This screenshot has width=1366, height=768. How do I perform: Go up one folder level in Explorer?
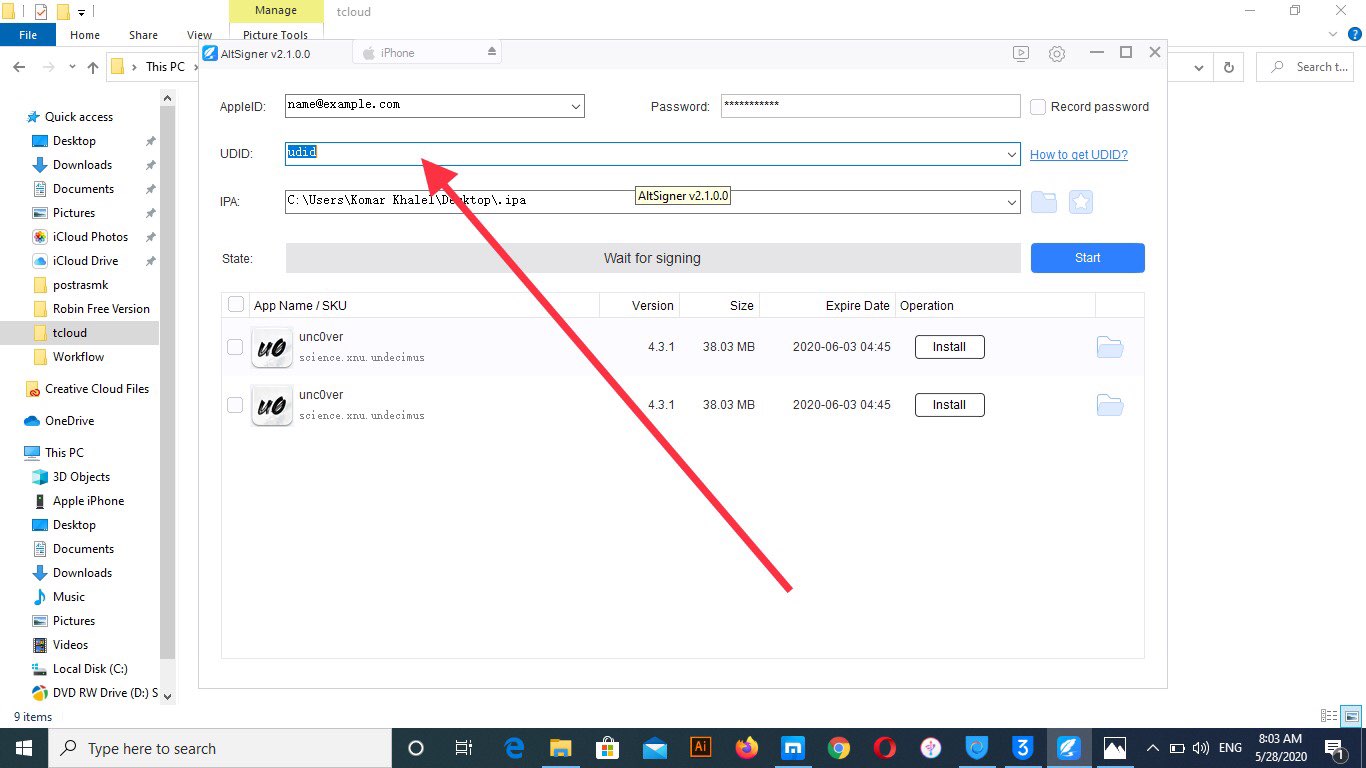[x=93, y=67]
